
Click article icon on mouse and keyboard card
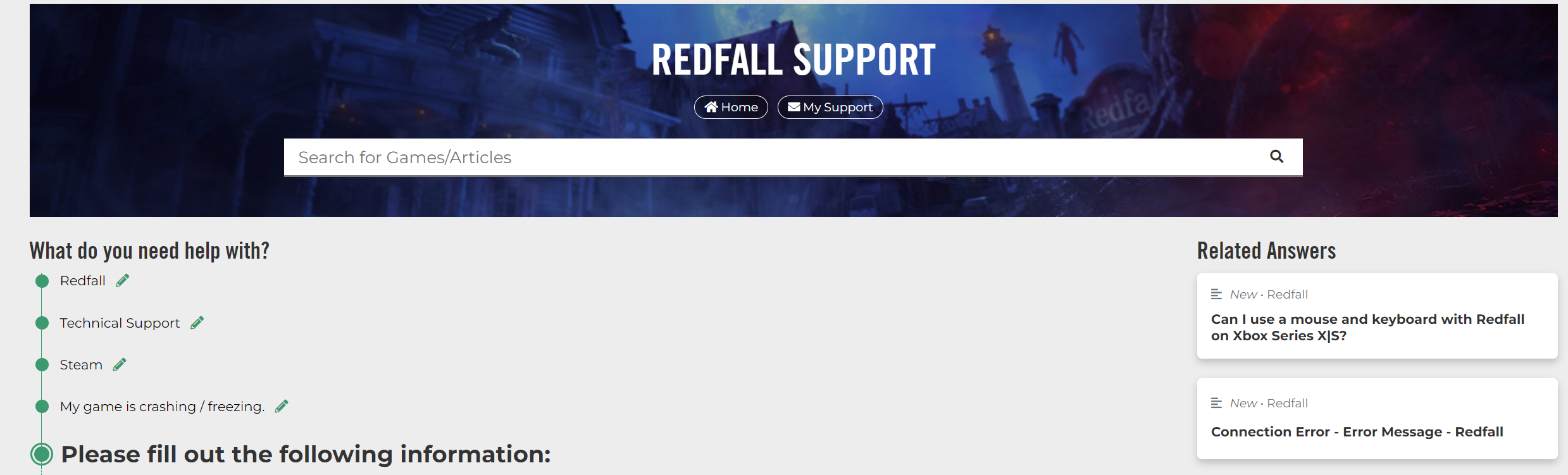[1216, 294]
